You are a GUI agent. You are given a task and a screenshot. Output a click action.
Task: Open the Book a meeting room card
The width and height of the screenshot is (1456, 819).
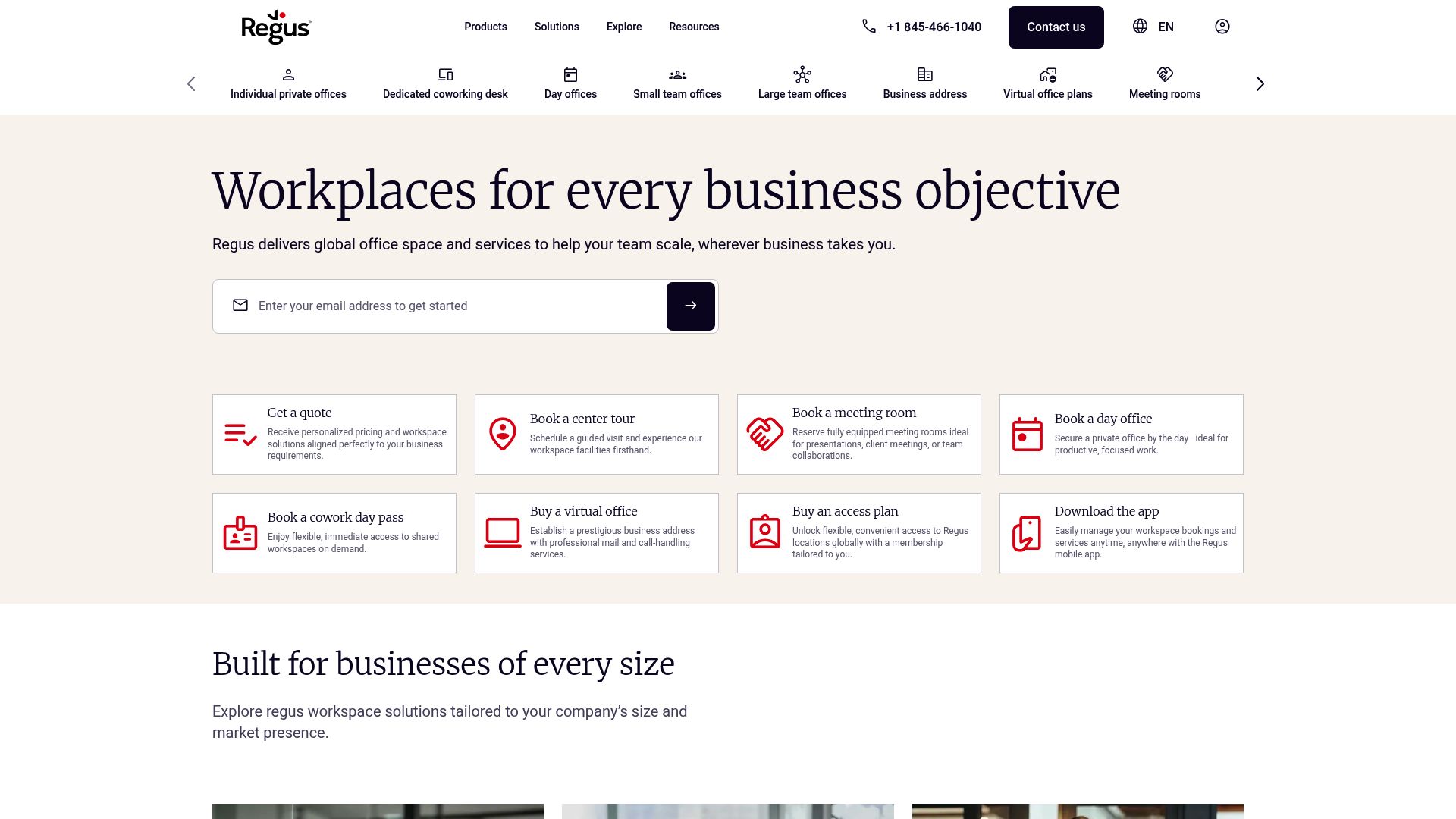(x=858, y=434)
